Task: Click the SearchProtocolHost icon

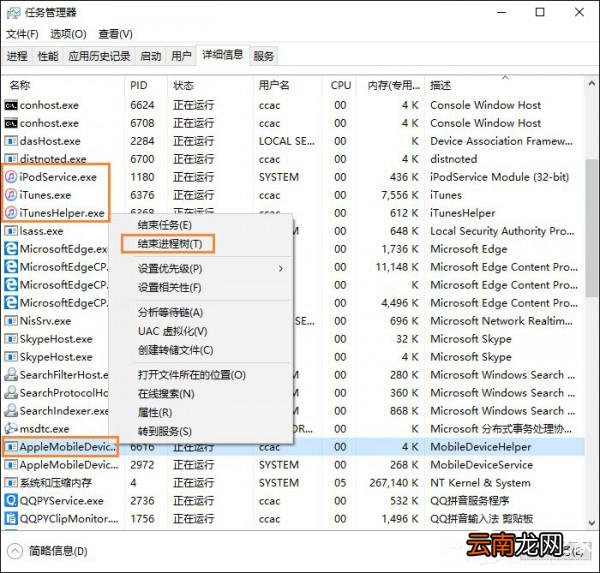Action: (x=11, y=392)
